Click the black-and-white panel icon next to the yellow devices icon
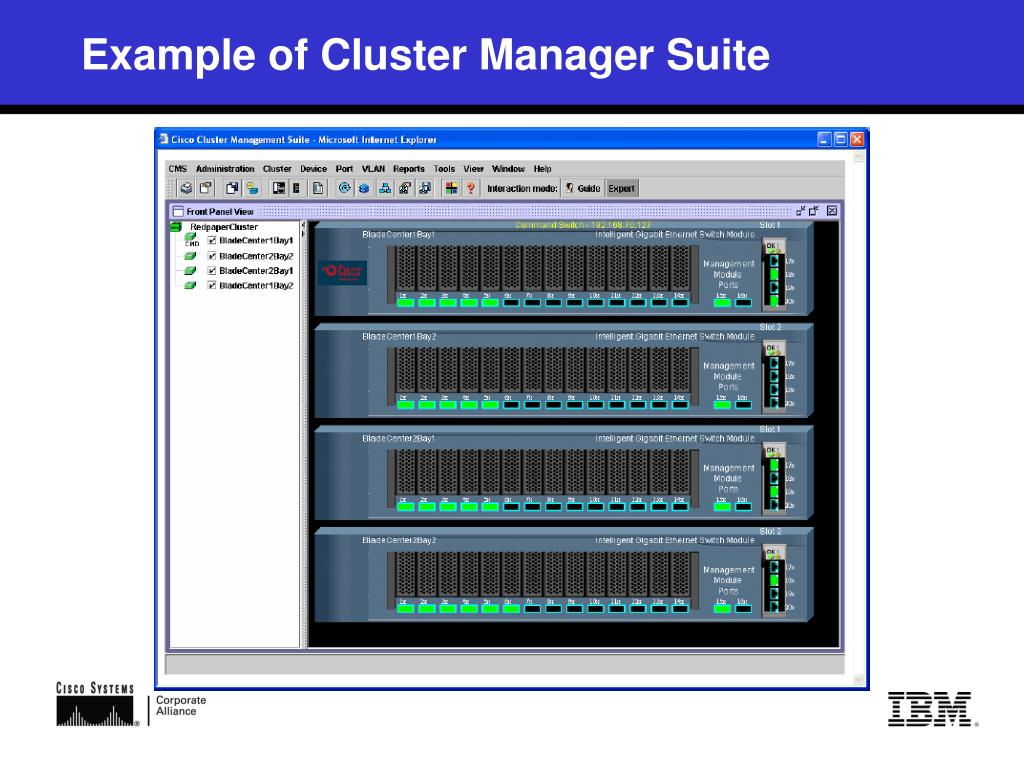The image size is (1024, 768). 279,188
